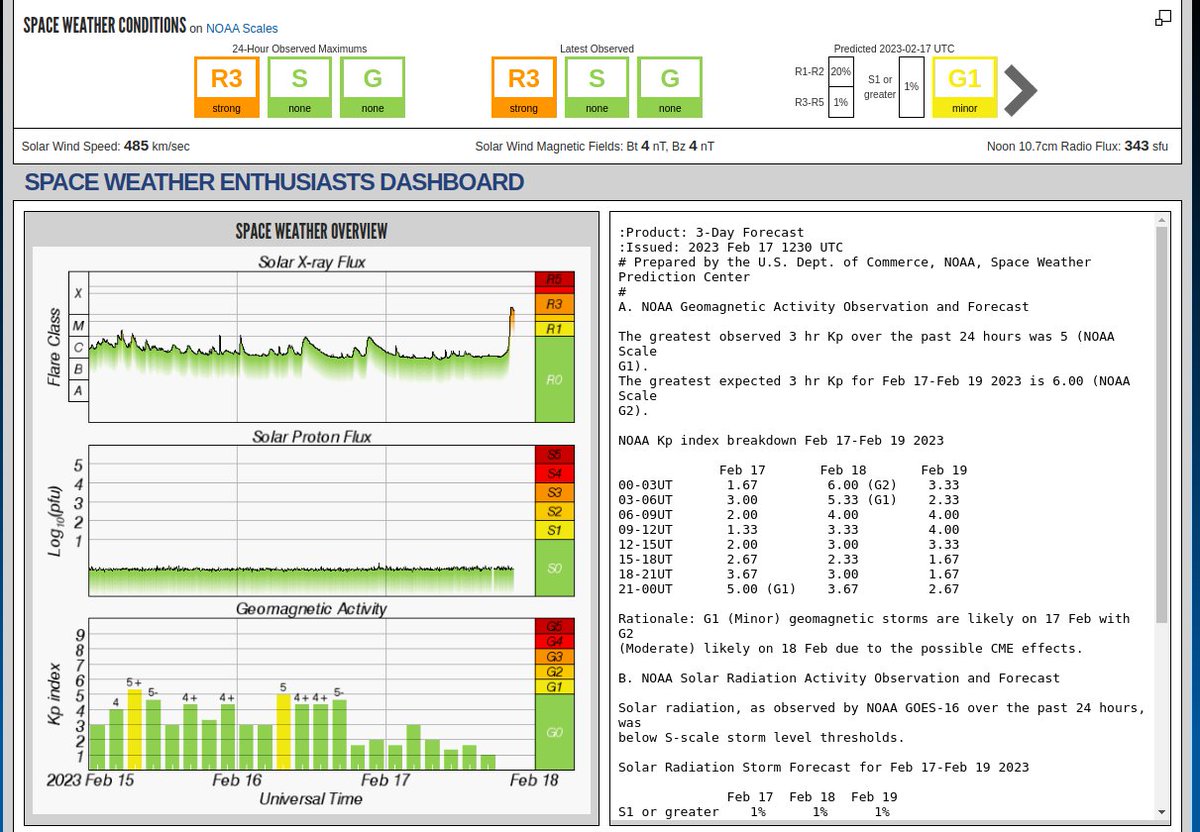
Task: Click the Latest Observed R3 strong box
Action: (524, 87)
